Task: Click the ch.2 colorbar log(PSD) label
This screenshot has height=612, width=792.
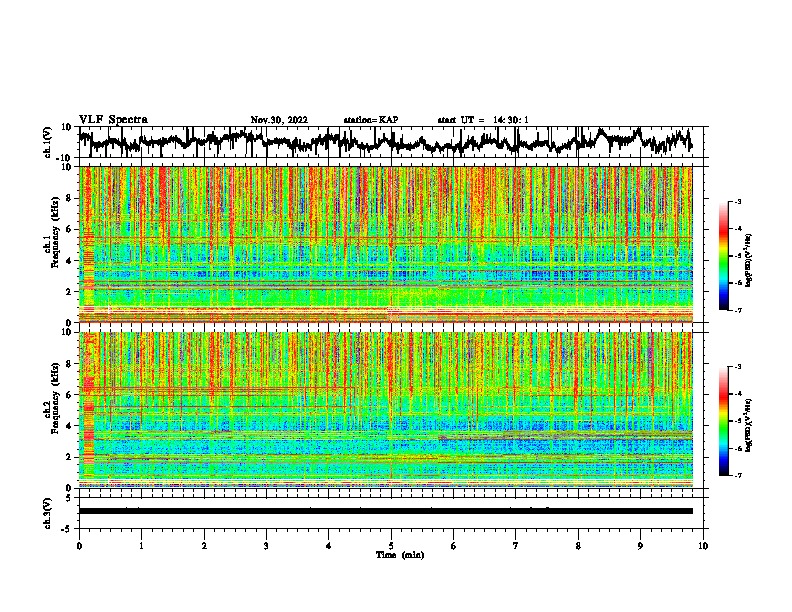Action: point(749,426)
